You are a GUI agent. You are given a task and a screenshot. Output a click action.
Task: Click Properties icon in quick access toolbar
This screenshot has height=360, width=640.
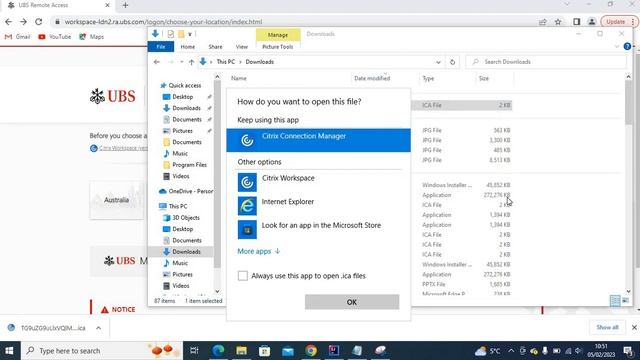pos(171,34)
